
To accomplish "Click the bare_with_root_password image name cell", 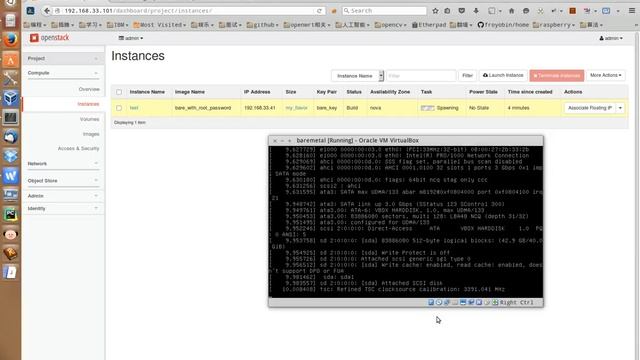I will click(x=203, y=108).
